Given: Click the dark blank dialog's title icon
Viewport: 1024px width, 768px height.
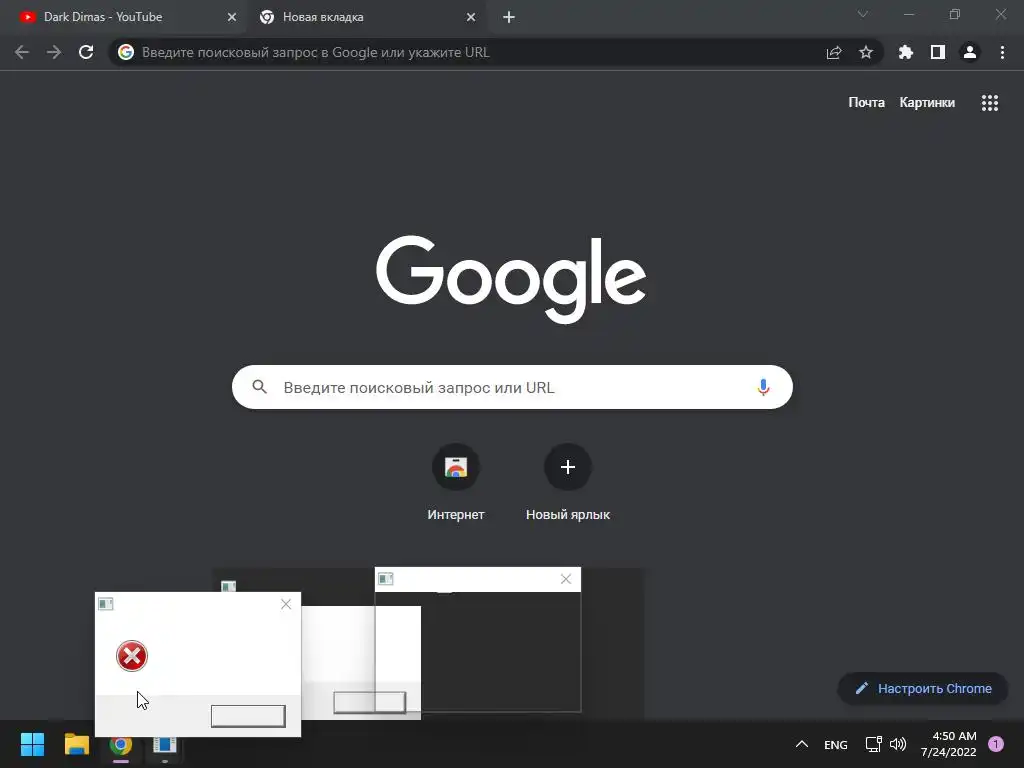Looking at the screenshot, I should pyautogui.click(x=386, y=579).
